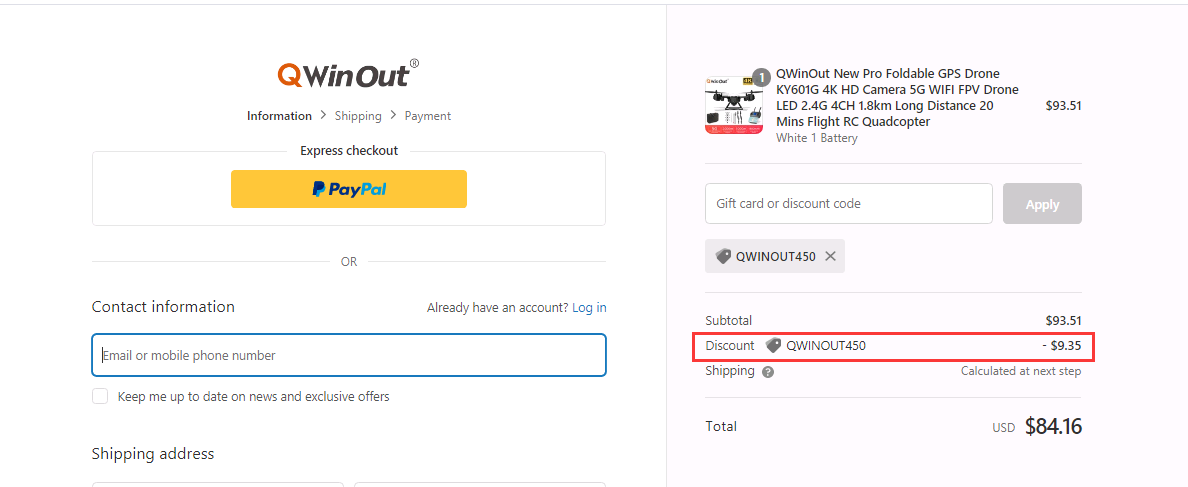Go to the Shipping breadcrumb step
Screen dimensions: 1188x487
tap(358, 116)
